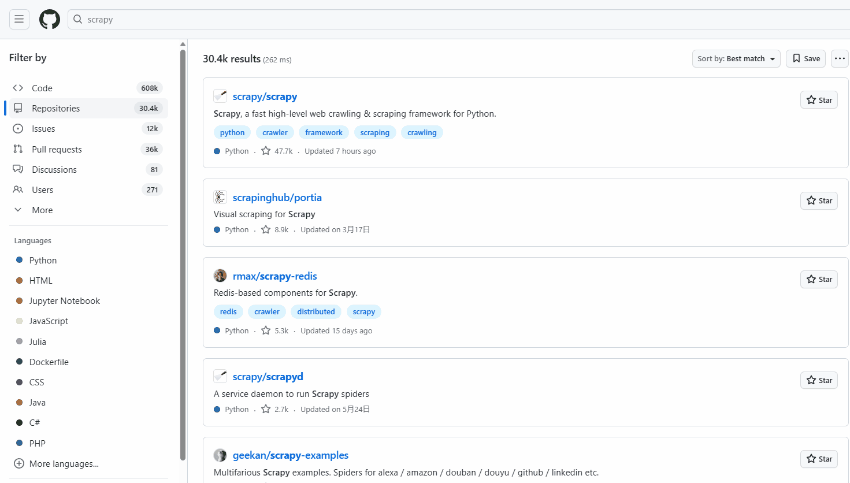Expand the More filter options
850x483 pixels.
click(42, 210)
